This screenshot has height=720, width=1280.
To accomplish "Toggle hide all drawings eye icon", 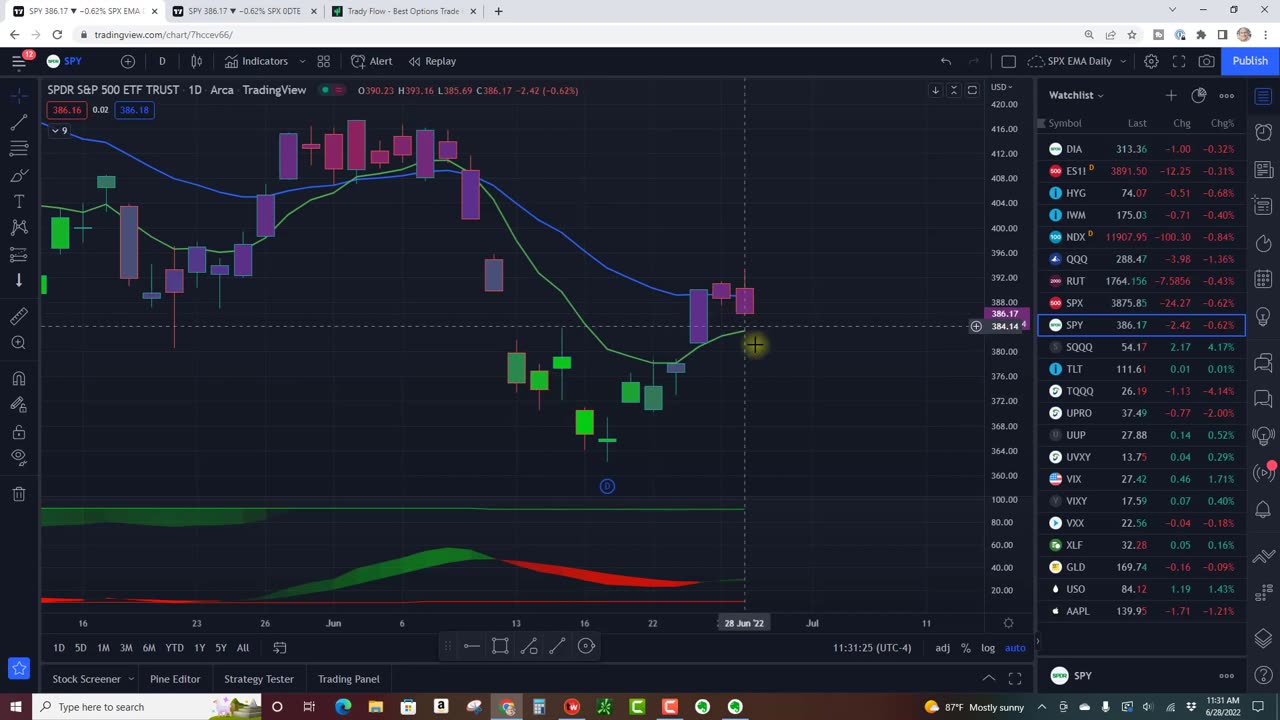I will tap(19, 457).
